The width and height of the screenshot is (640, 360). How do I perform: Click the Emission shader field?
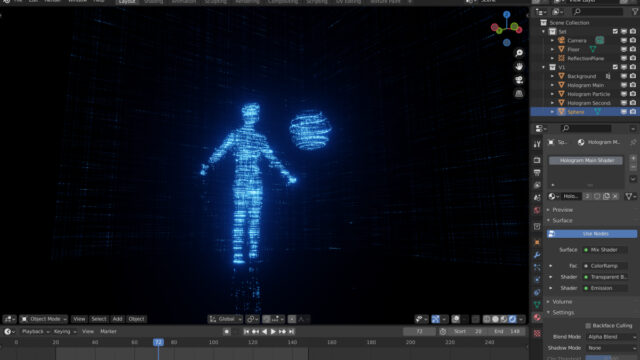605,288
